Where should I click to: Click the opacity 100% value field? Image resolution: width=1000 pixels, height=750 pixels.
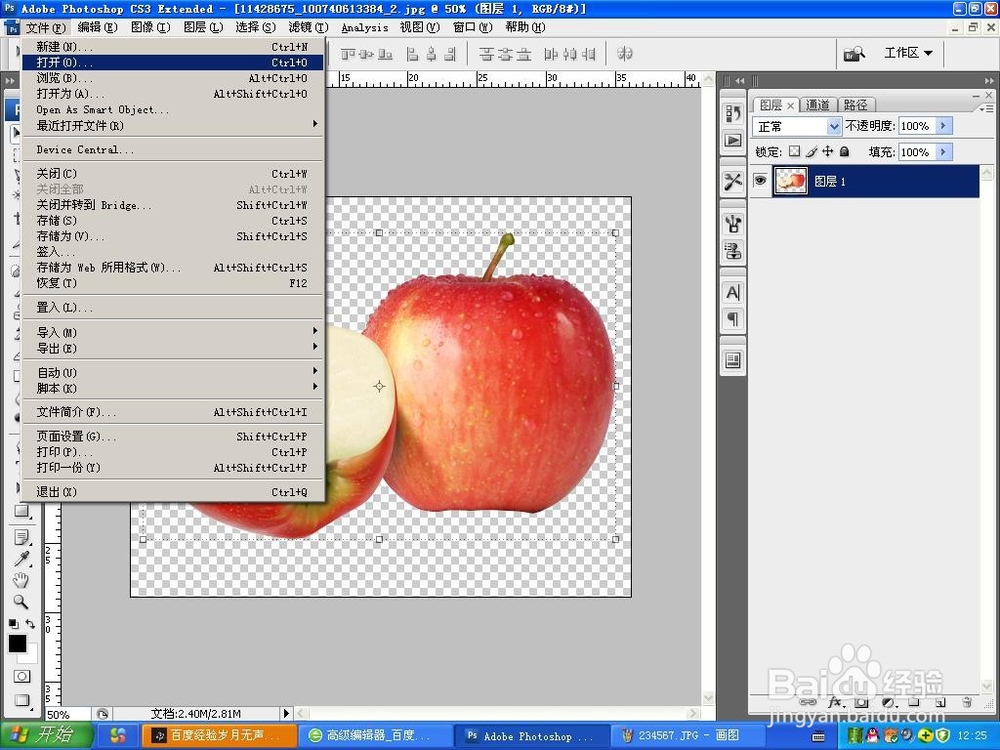point(916,126)
